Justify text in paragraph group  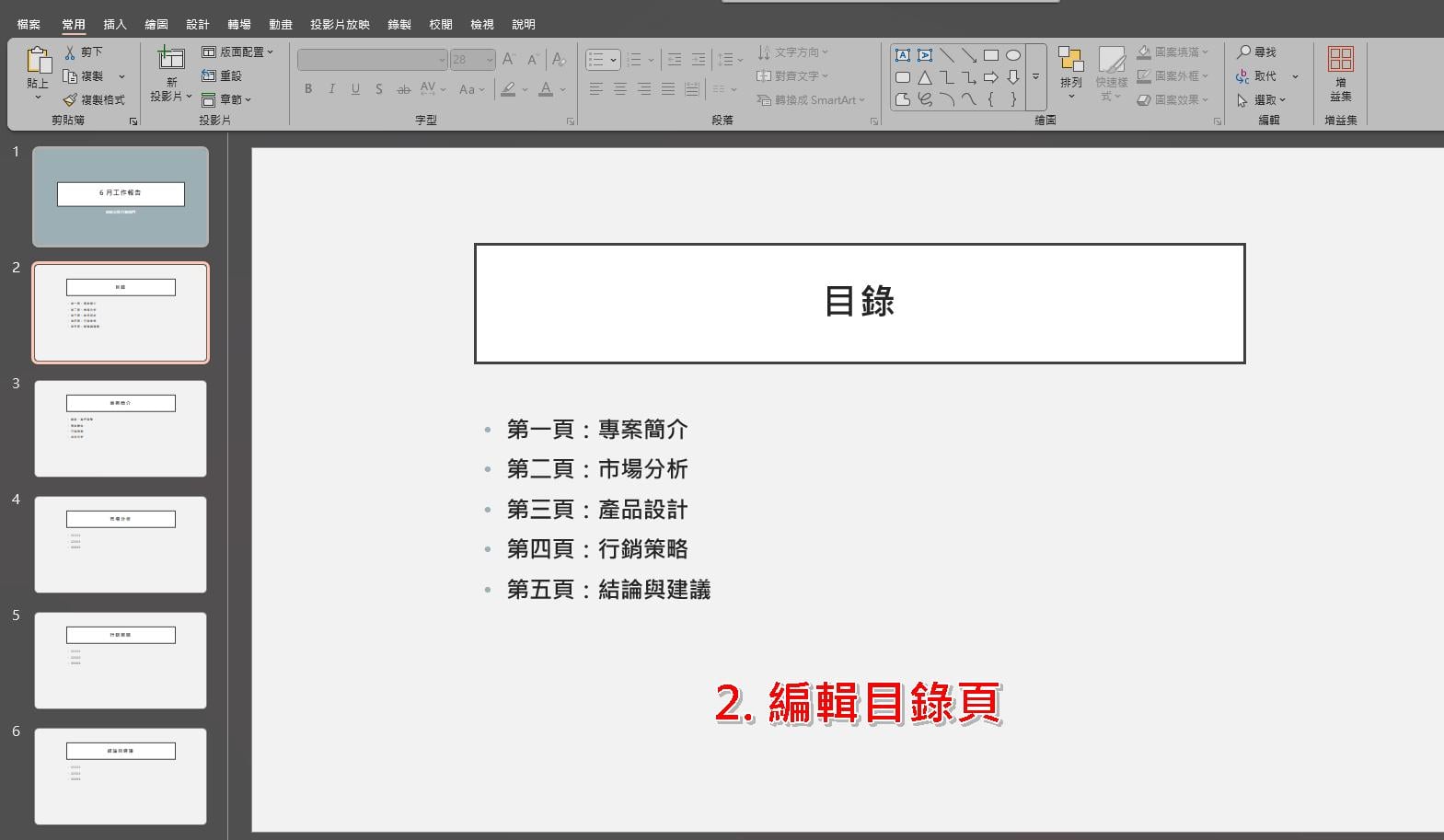668,89
